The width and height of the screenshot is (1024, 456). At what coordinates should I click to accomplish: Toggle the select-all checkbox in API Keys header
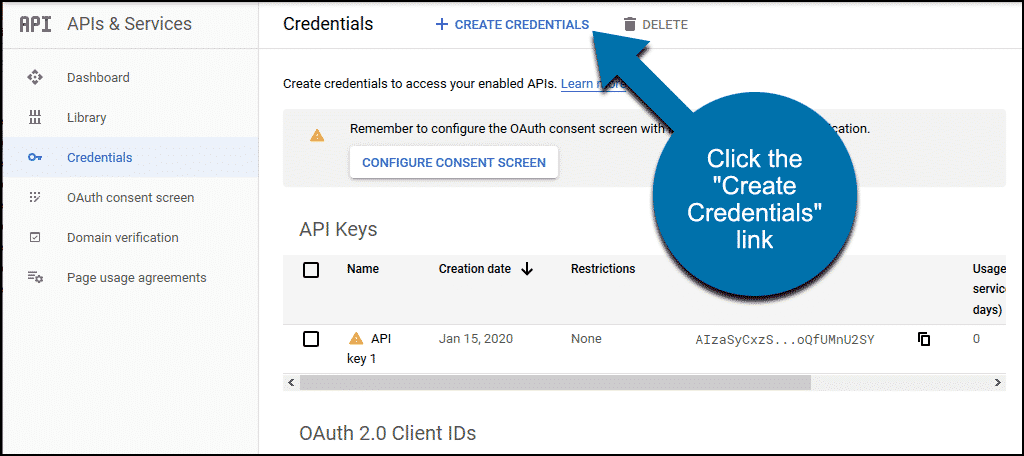[311, 269]
